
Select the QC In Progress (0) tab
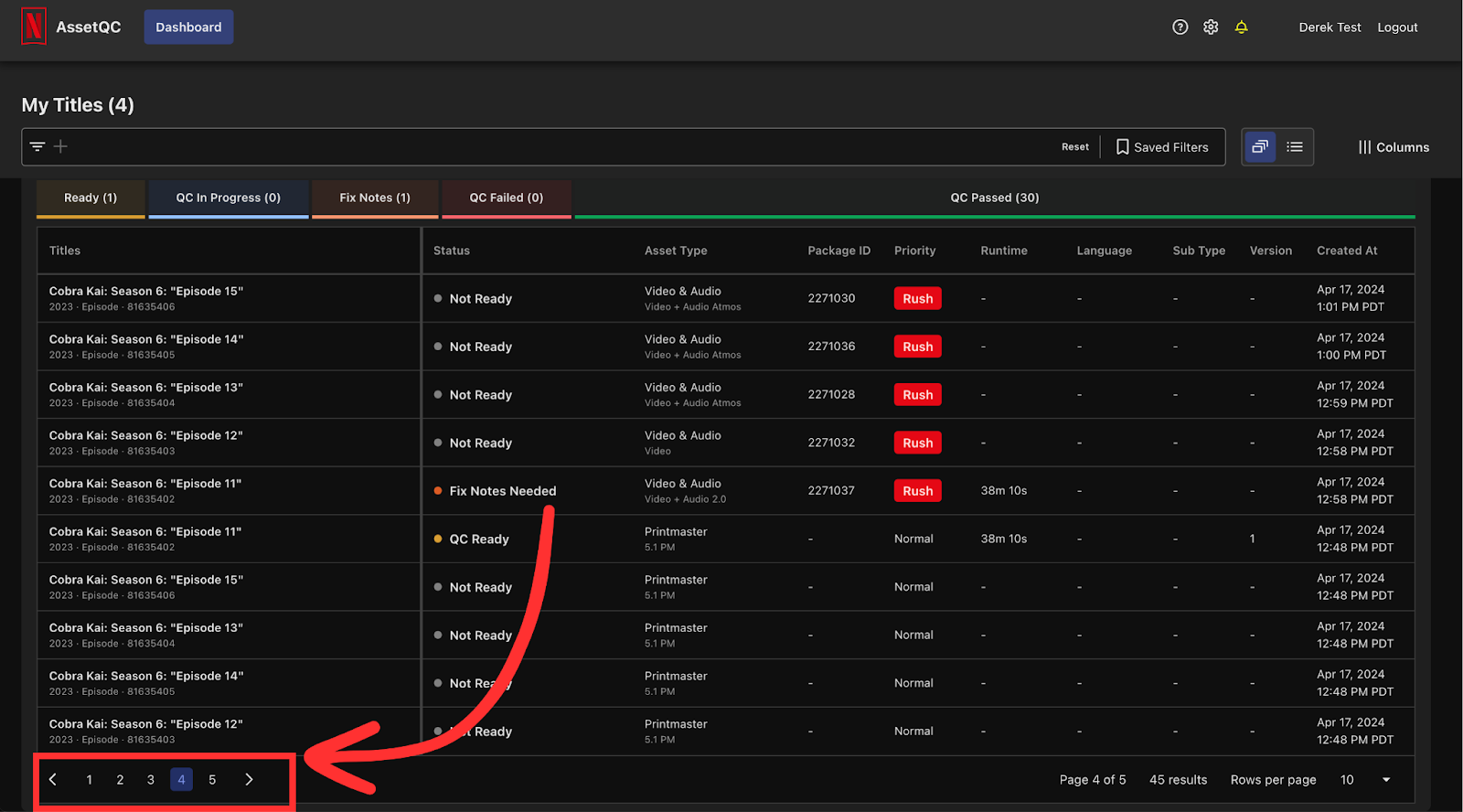229,198
